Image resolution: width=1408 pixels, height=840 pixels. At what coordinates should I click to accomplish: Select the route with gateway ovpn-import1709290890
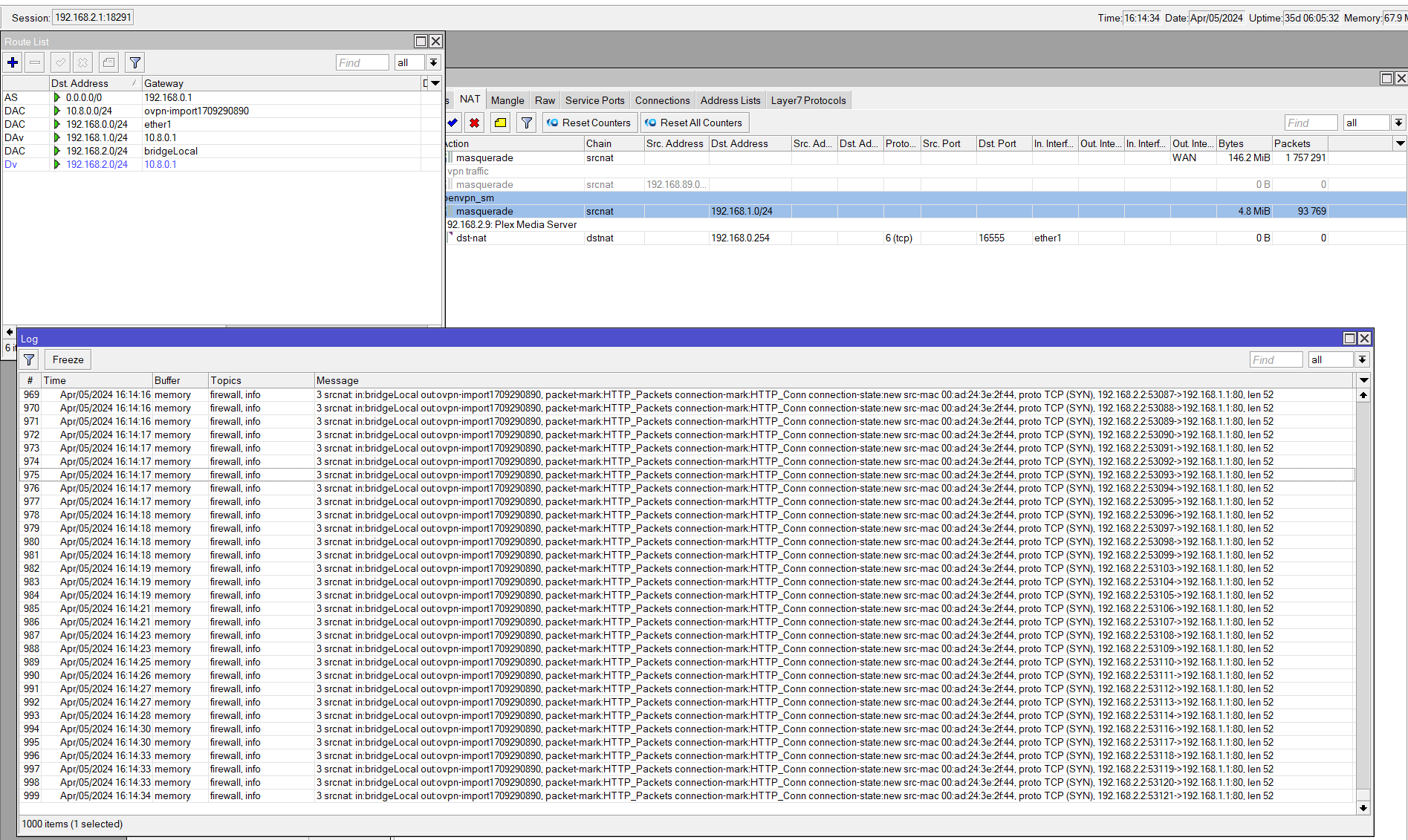[x=221, y=111]
